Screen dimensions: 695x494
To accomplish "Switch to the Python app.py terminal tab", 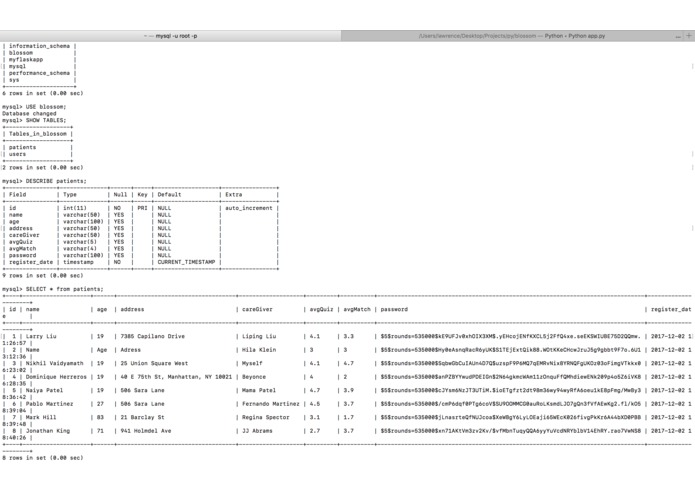I will [511, 36].
